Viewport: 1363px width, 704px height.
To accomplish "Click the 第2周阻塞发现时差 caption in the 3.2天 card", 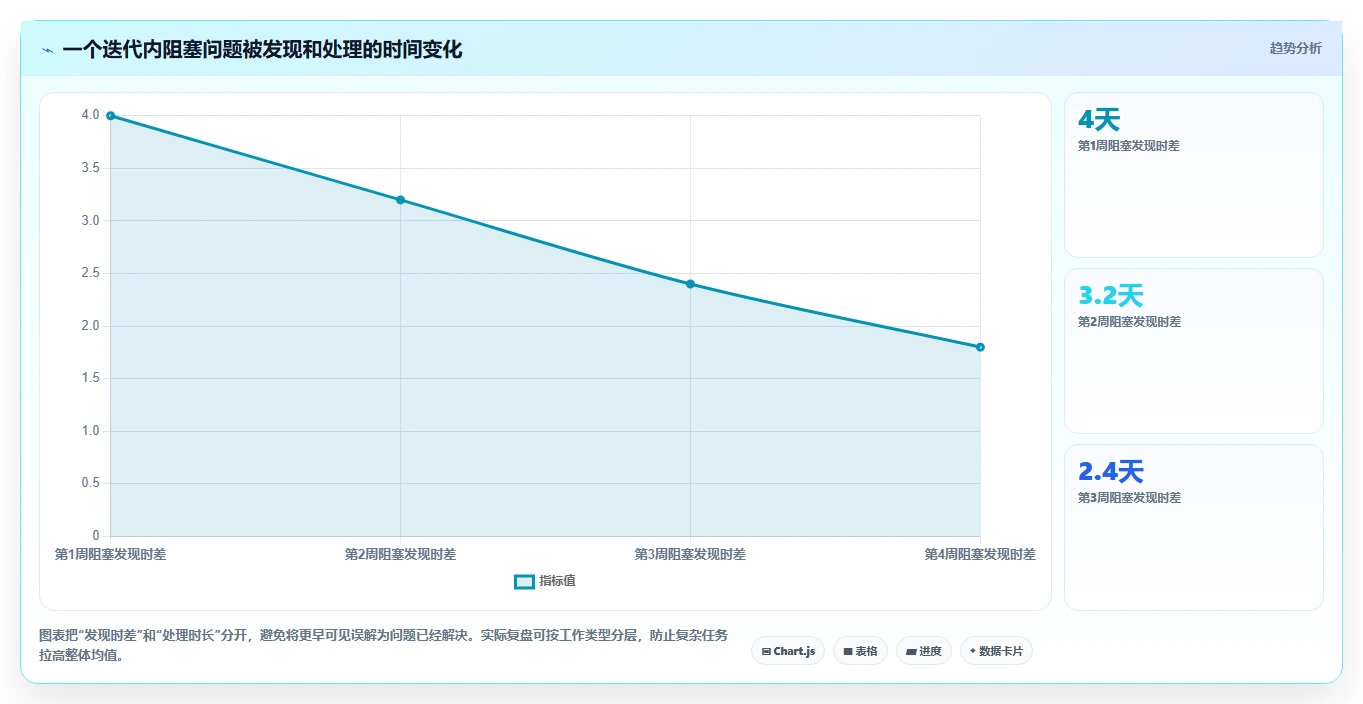I will coord(1129,322).
